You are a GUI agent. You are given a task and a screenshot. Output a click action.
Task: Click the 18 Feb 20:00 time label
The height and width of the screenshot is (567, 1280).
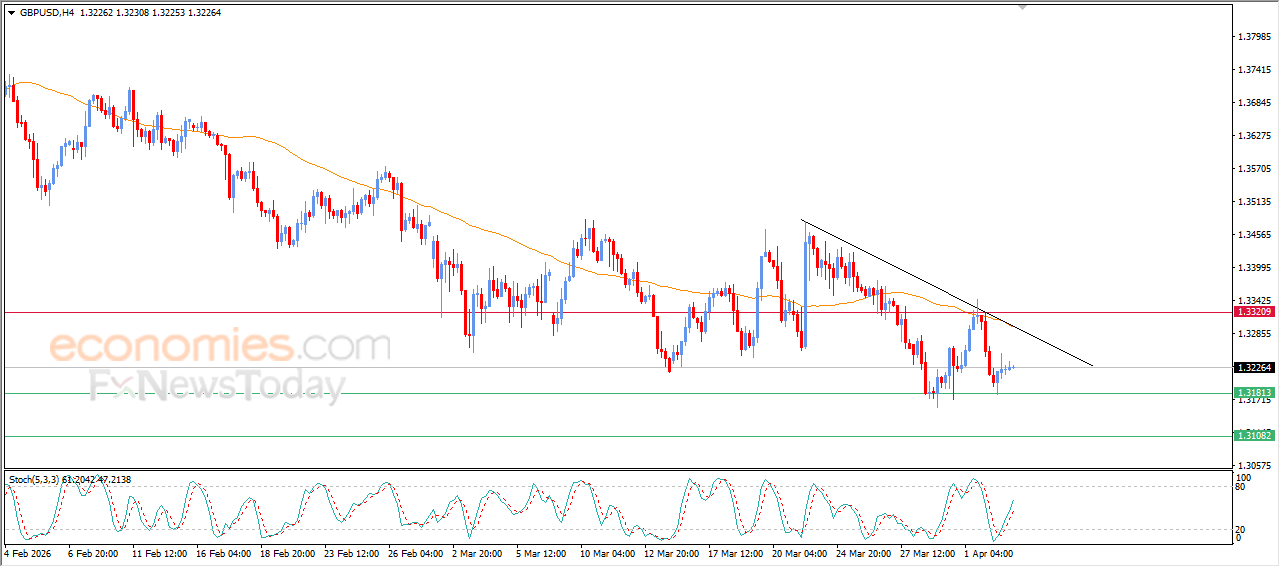click(x=290, y=552)
